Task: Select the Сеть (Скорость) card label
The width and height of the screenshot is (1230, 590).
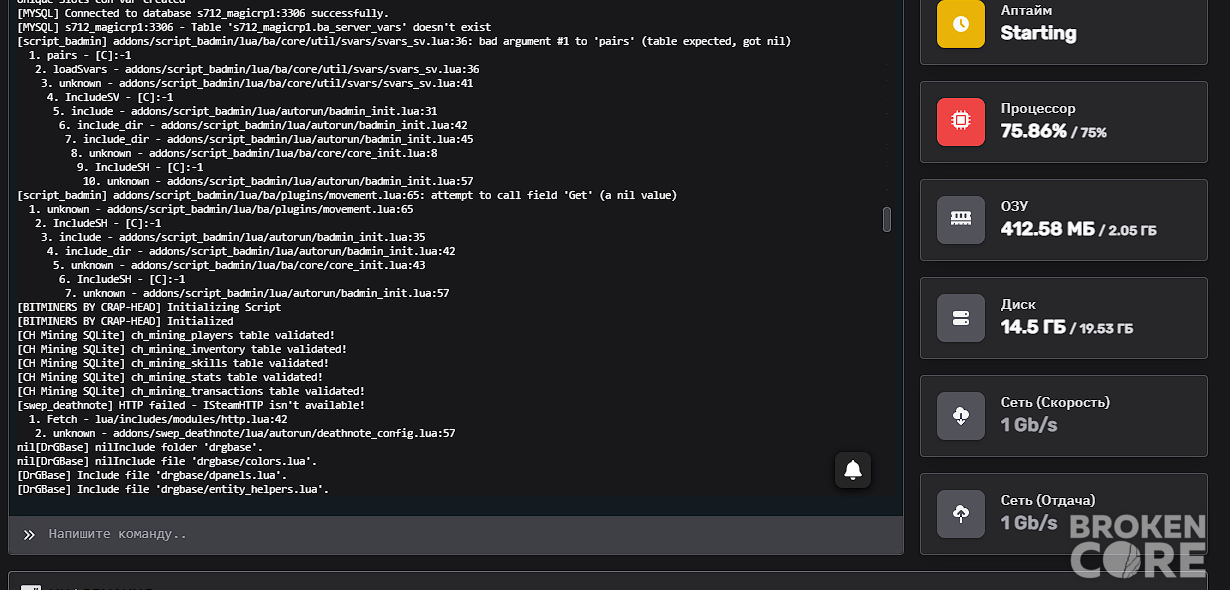Action: (x=1055, y=402)
